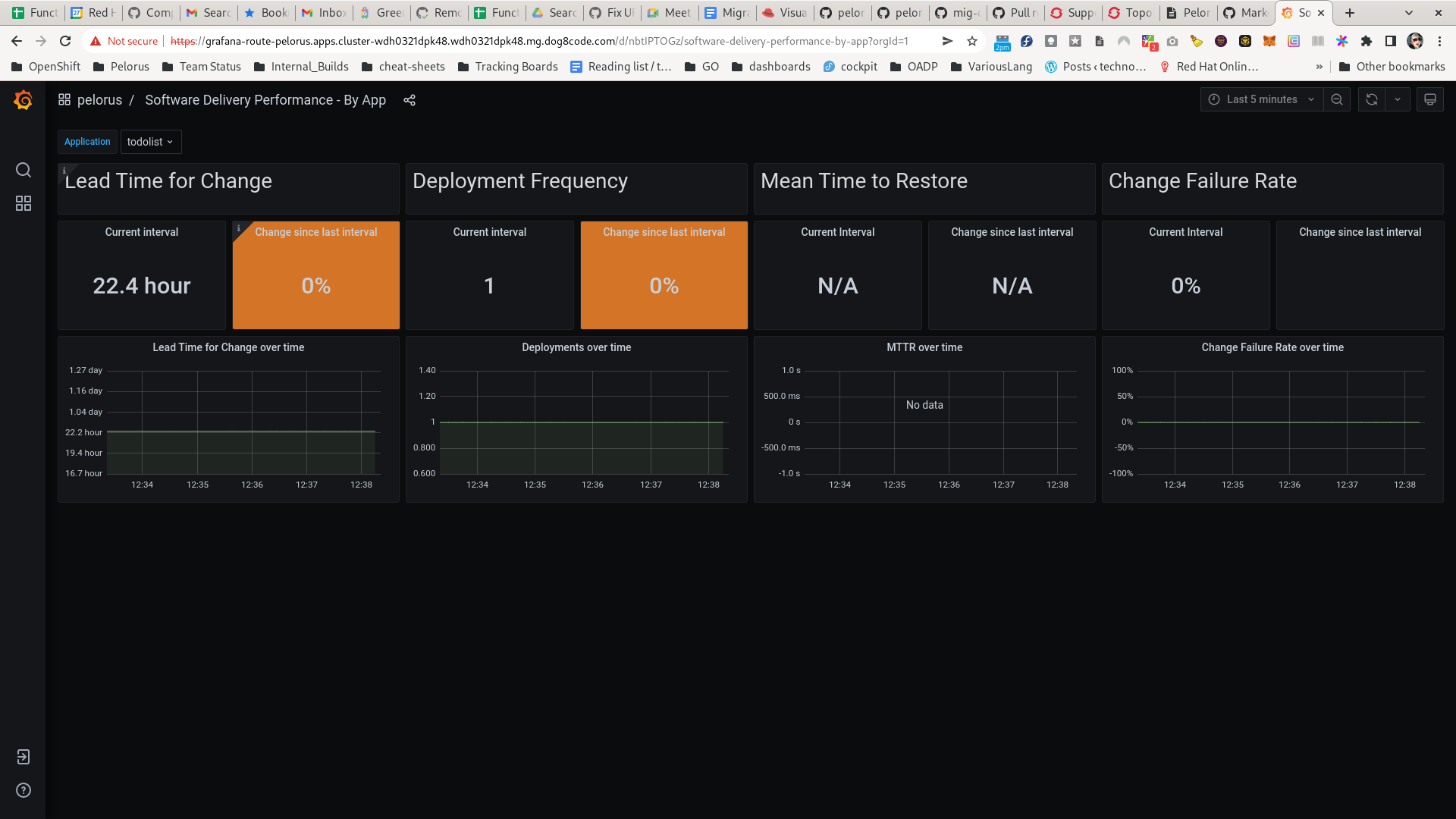The image size is (1456, 819).
Task: Open Change Failure Rate over time panel title
Action: tap(1272, 347)
